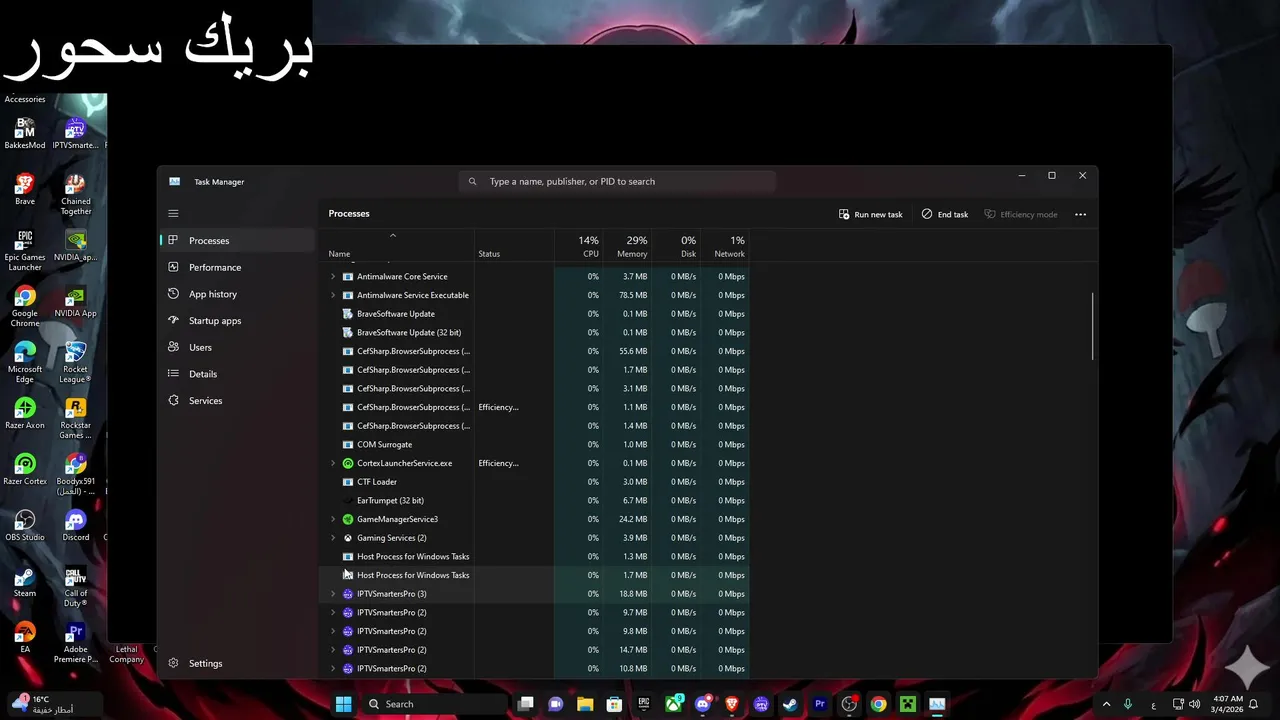The height and width of the screenshot is (720, 1280).
Task: Sort processes by Memory column header
Action: 627,246
